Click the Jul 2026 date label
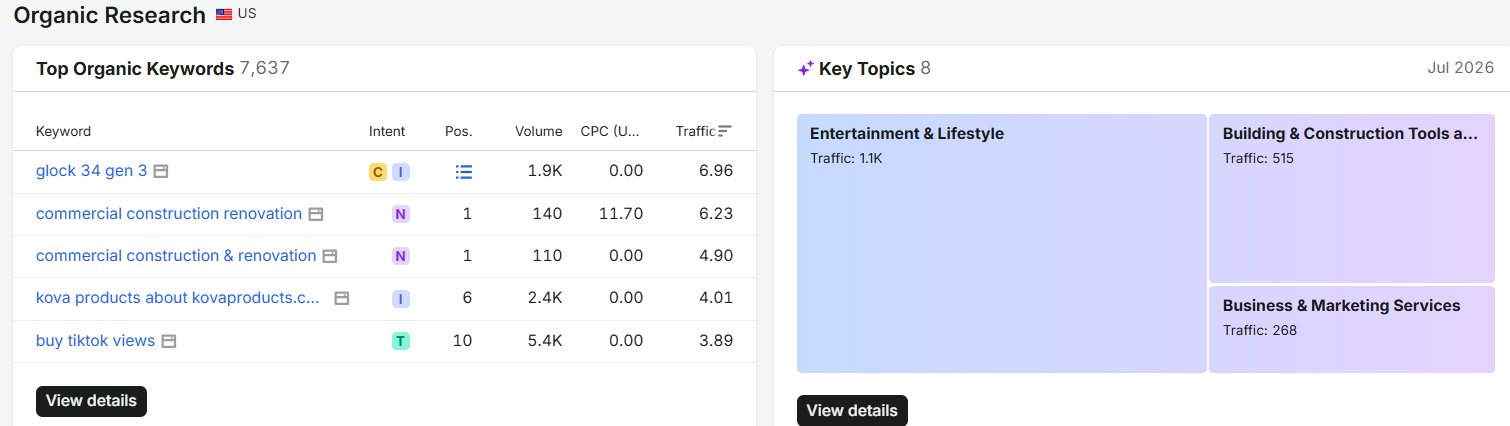Screen dimensions: 1510x426 coord(1460,69)
